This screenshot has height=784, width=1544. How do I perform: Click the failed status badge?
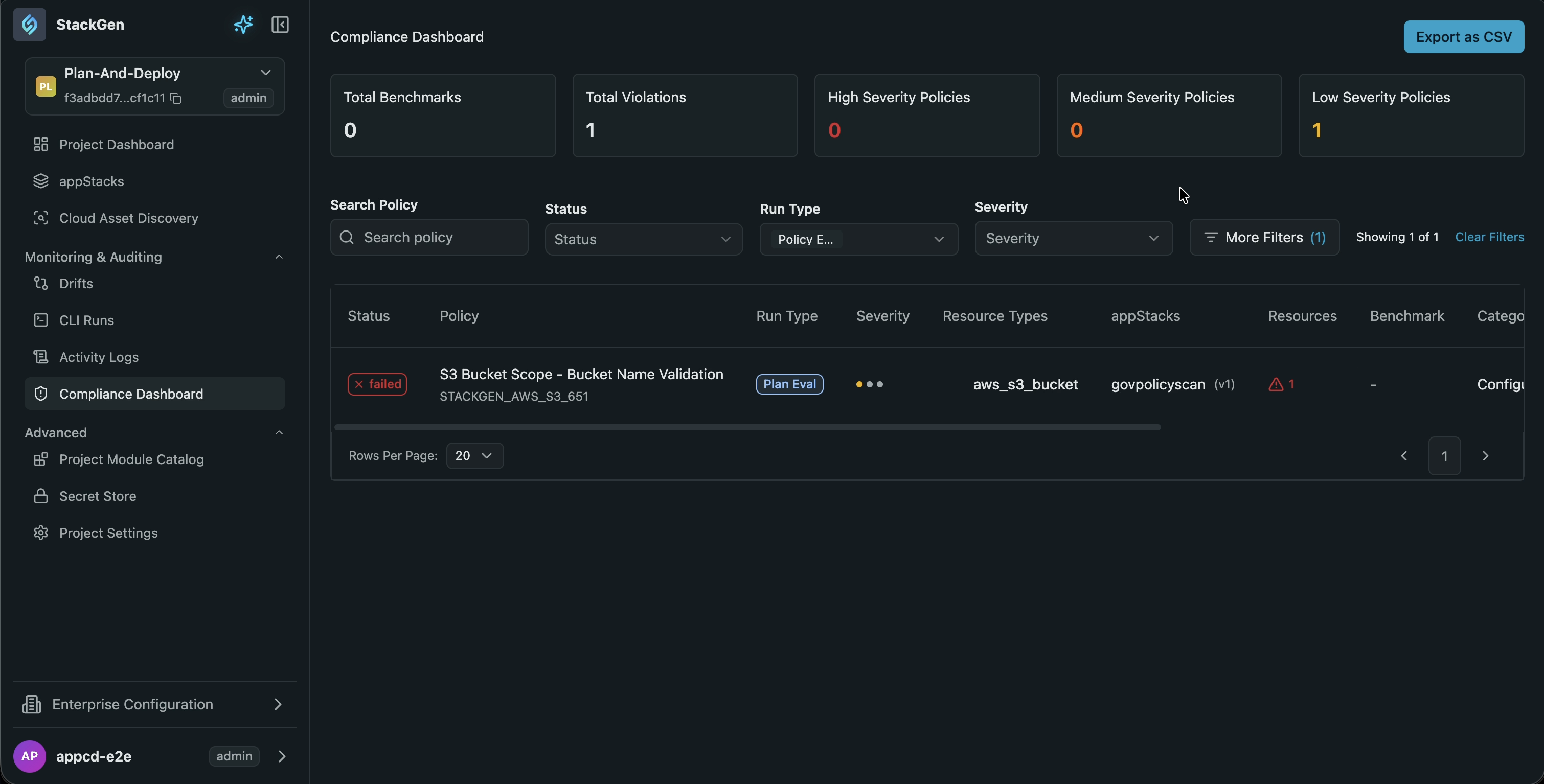click(377, 384)
